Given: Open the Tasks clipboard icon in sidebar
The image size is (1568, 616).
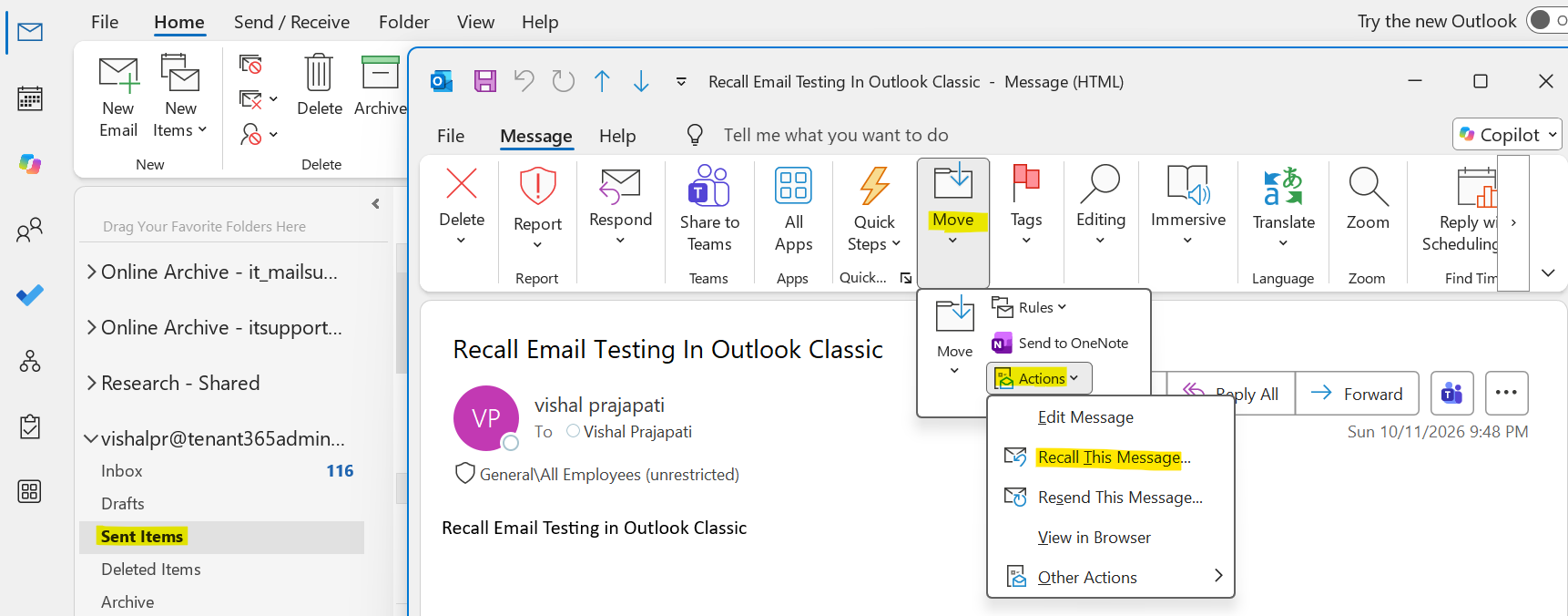Looking at the screenshot, I should coord(30,426).
